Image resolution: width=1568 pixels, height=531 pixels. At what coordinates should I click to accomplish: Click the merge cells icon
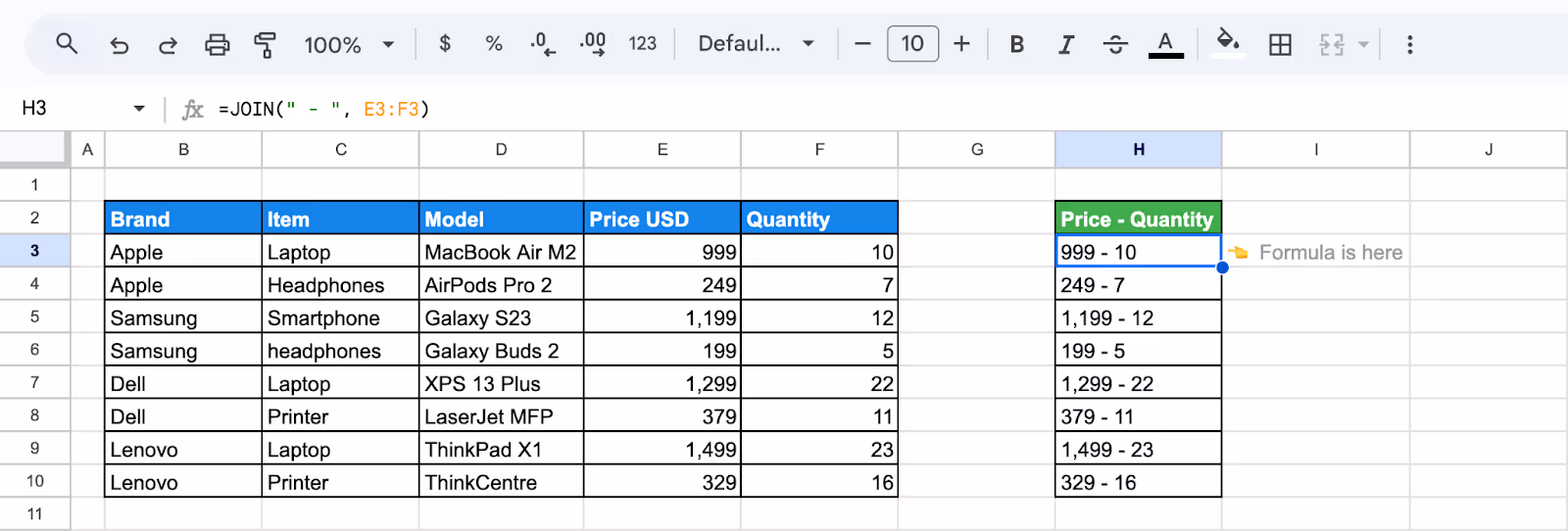point(1332,44)
